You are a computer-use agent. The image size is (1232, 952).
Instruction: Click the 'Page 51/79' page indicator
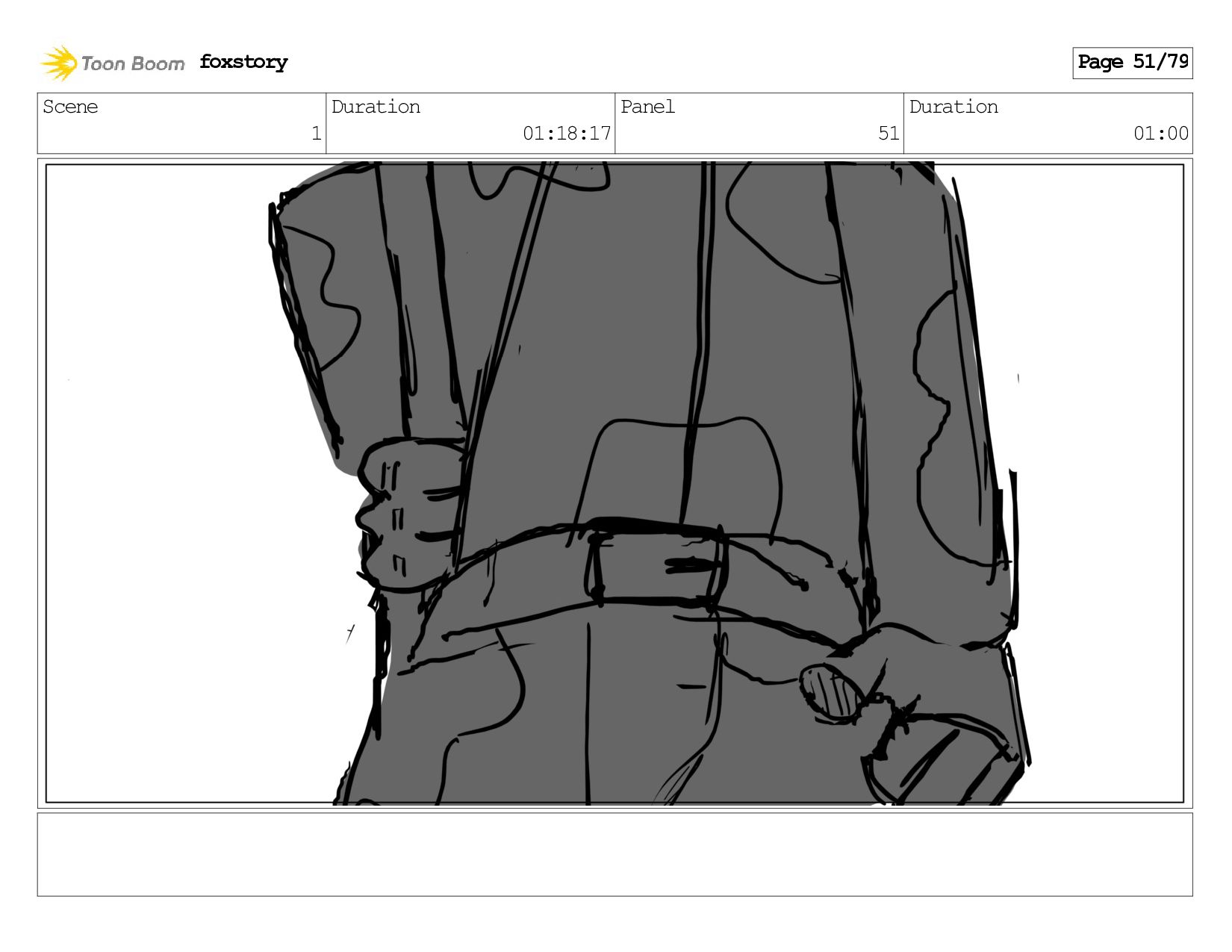[1132, 63]
